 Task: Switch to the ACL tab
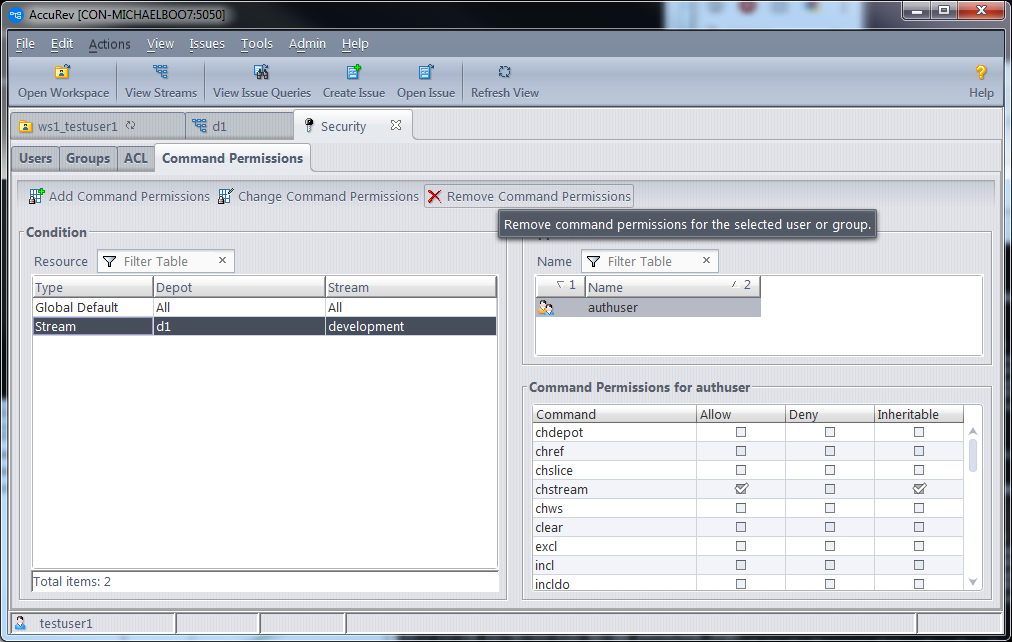[135, 158]
